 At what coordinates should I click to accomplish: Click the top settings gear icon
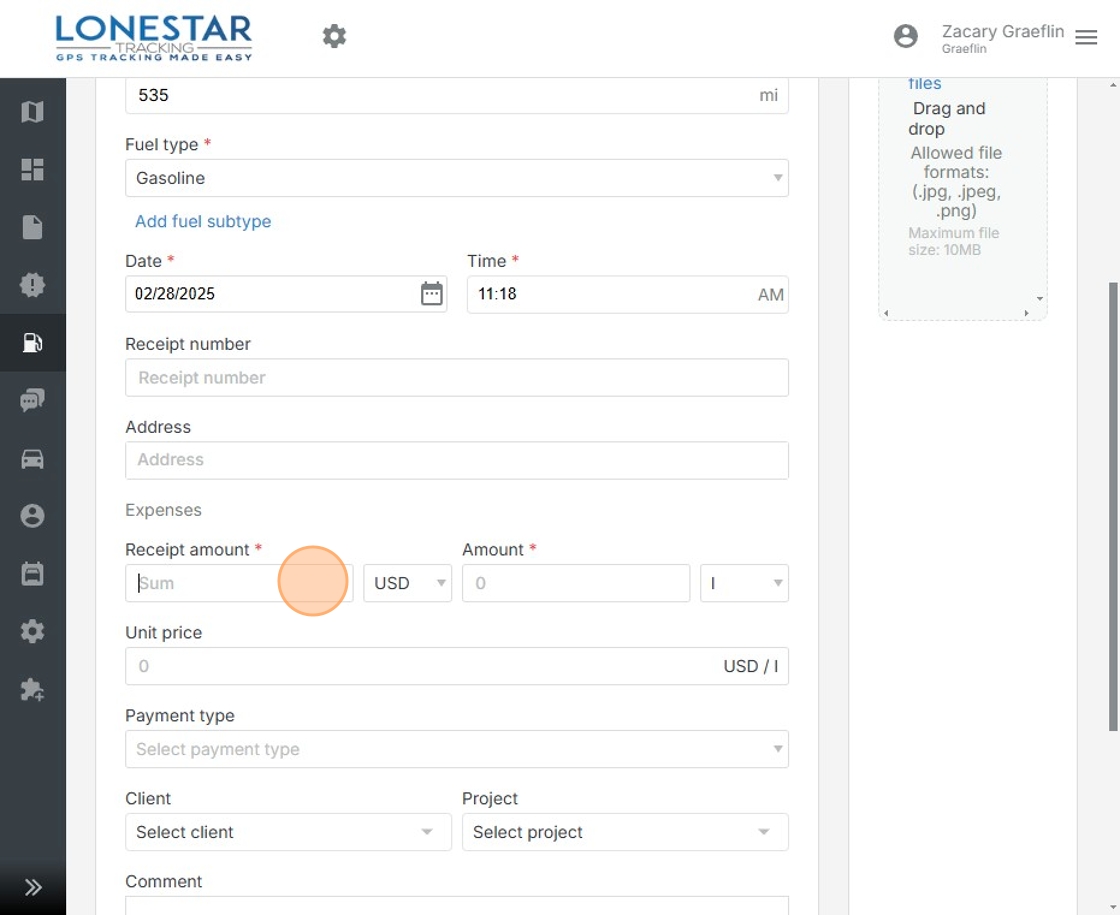pyautogui.click(x=334, y=37)
